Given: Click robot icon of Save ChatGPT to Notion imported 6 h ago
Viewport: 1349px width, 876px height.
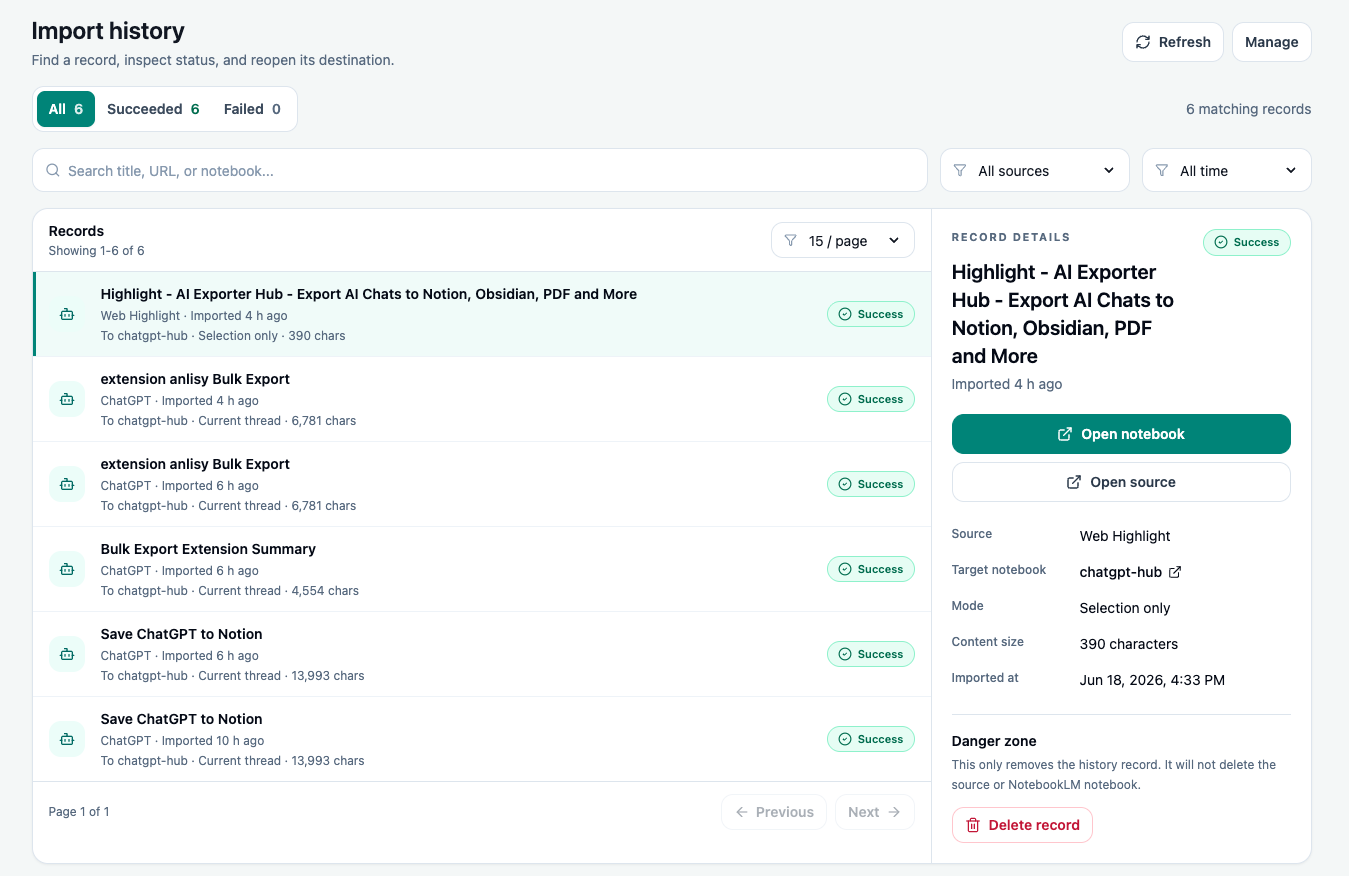Looking at the screenshot, I should 67,654.
